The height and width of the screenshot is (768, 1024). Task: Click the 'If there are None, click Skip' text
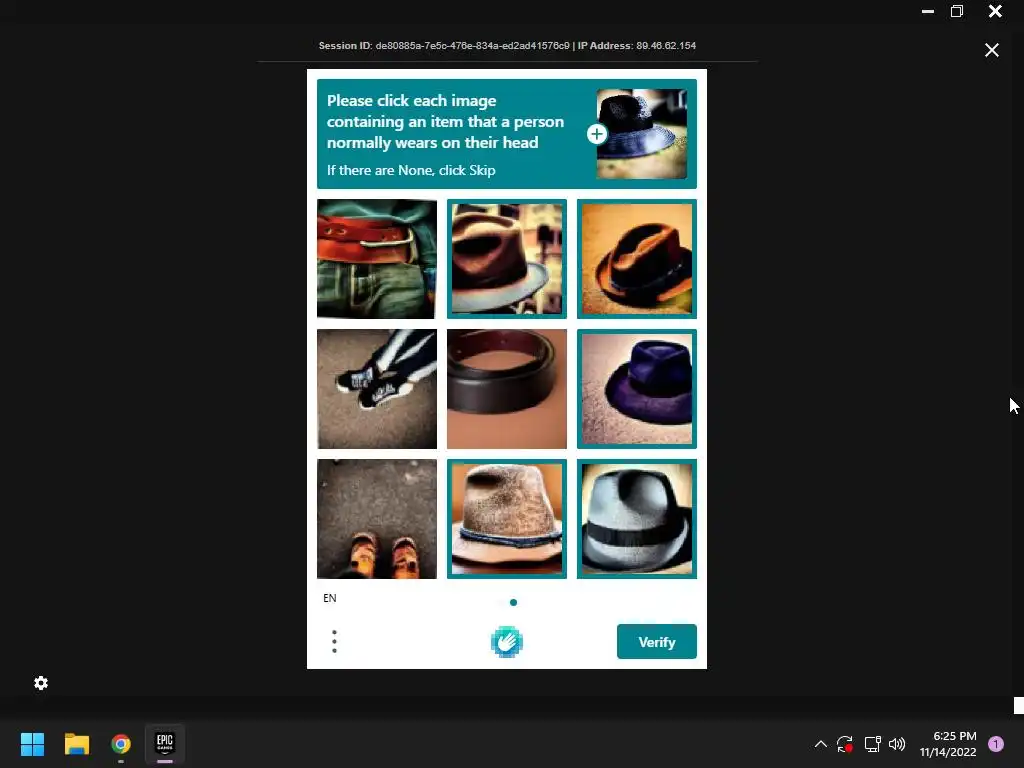coord(411,170)
